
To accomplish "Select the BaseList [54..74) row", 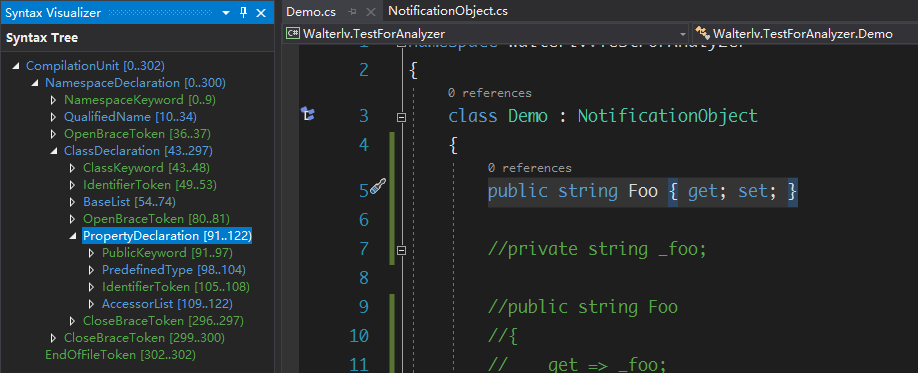I will tap(129, 202).
